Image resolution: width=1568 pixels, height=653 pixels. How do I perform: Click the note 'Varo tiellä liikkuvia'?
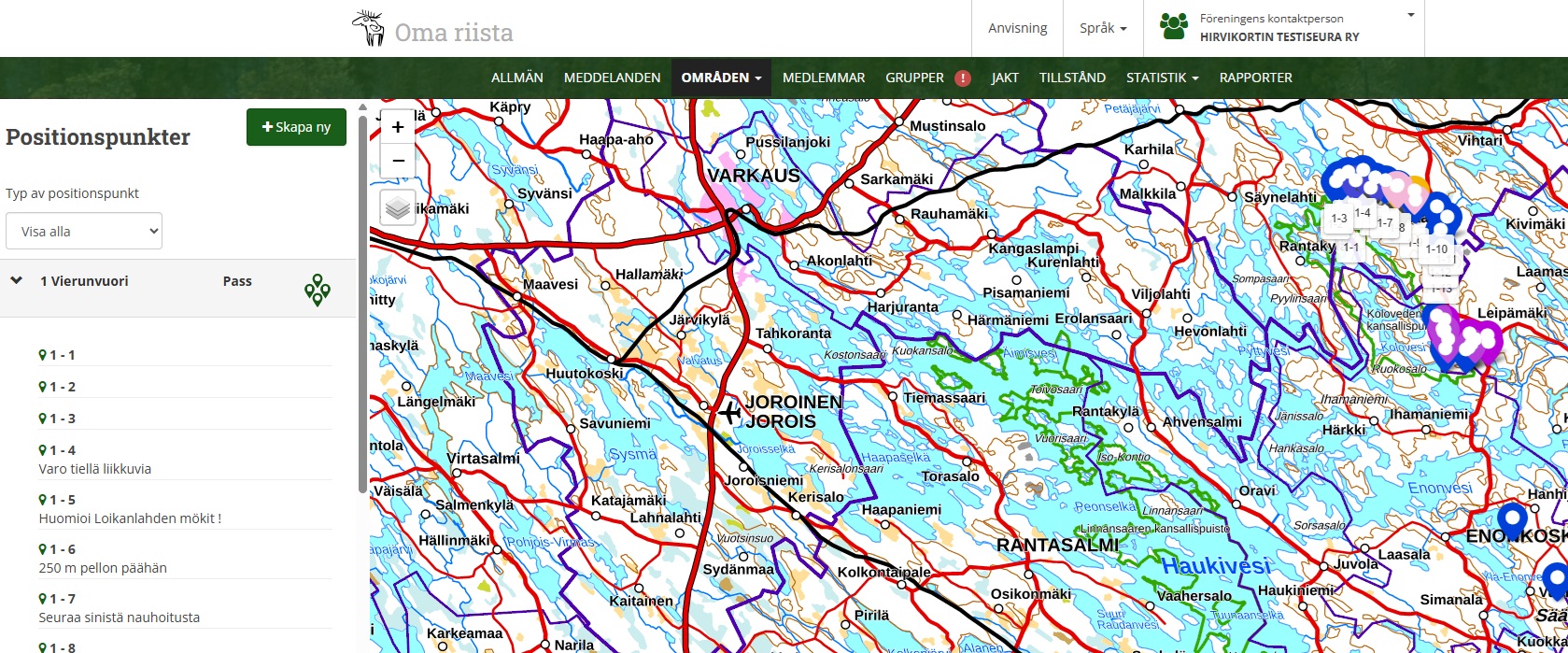95,469
